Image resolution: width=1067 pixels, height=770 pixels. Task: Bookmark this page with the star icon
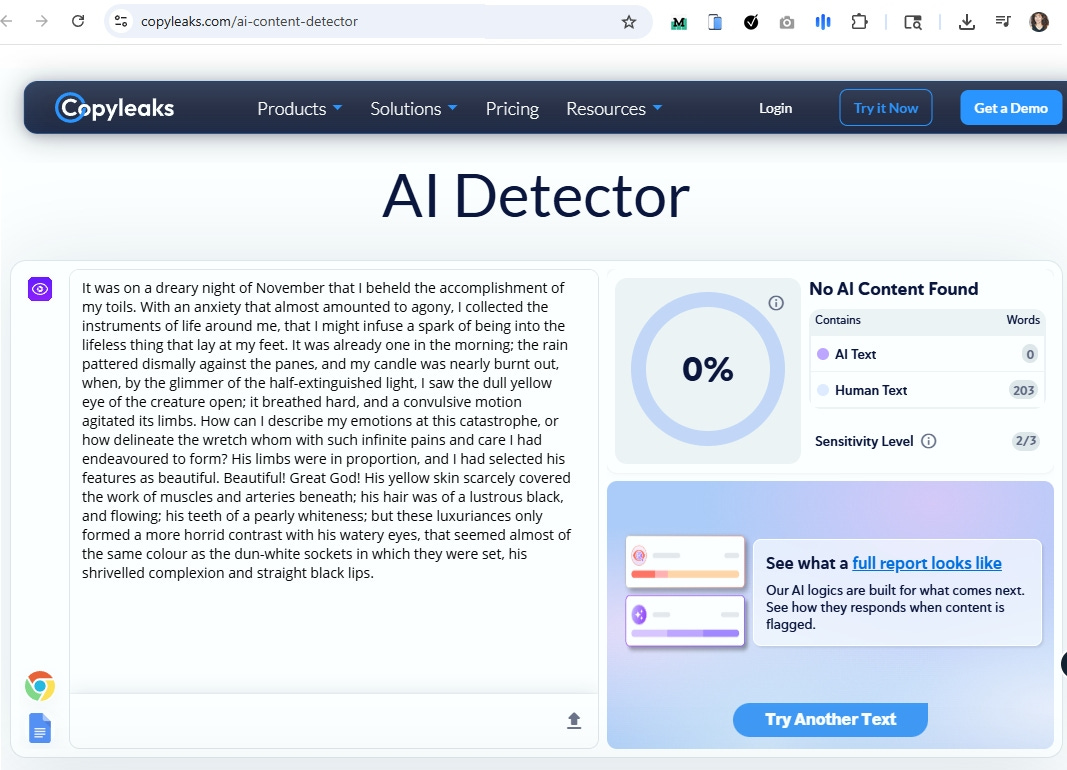point(629,22)
